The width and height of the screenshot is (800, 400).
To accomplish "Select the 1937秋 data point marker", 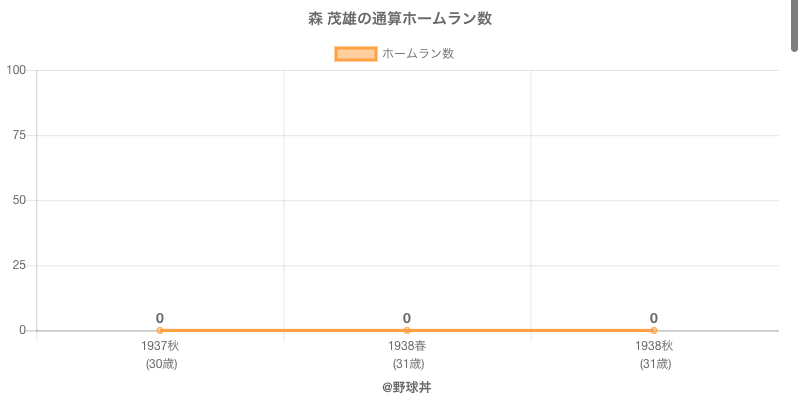I will 160,330.
